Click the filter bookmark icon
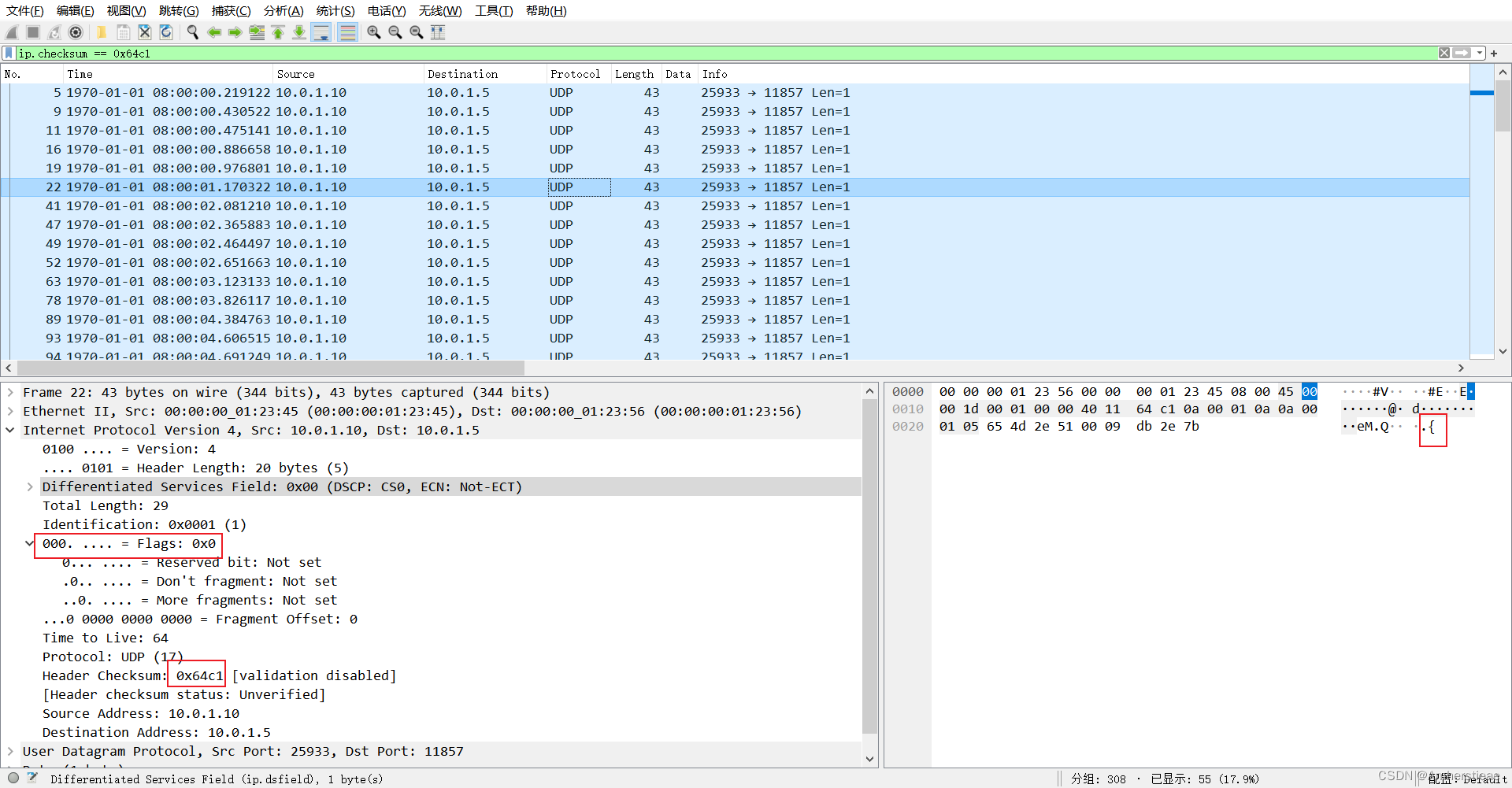 click(x=9, y=53)
